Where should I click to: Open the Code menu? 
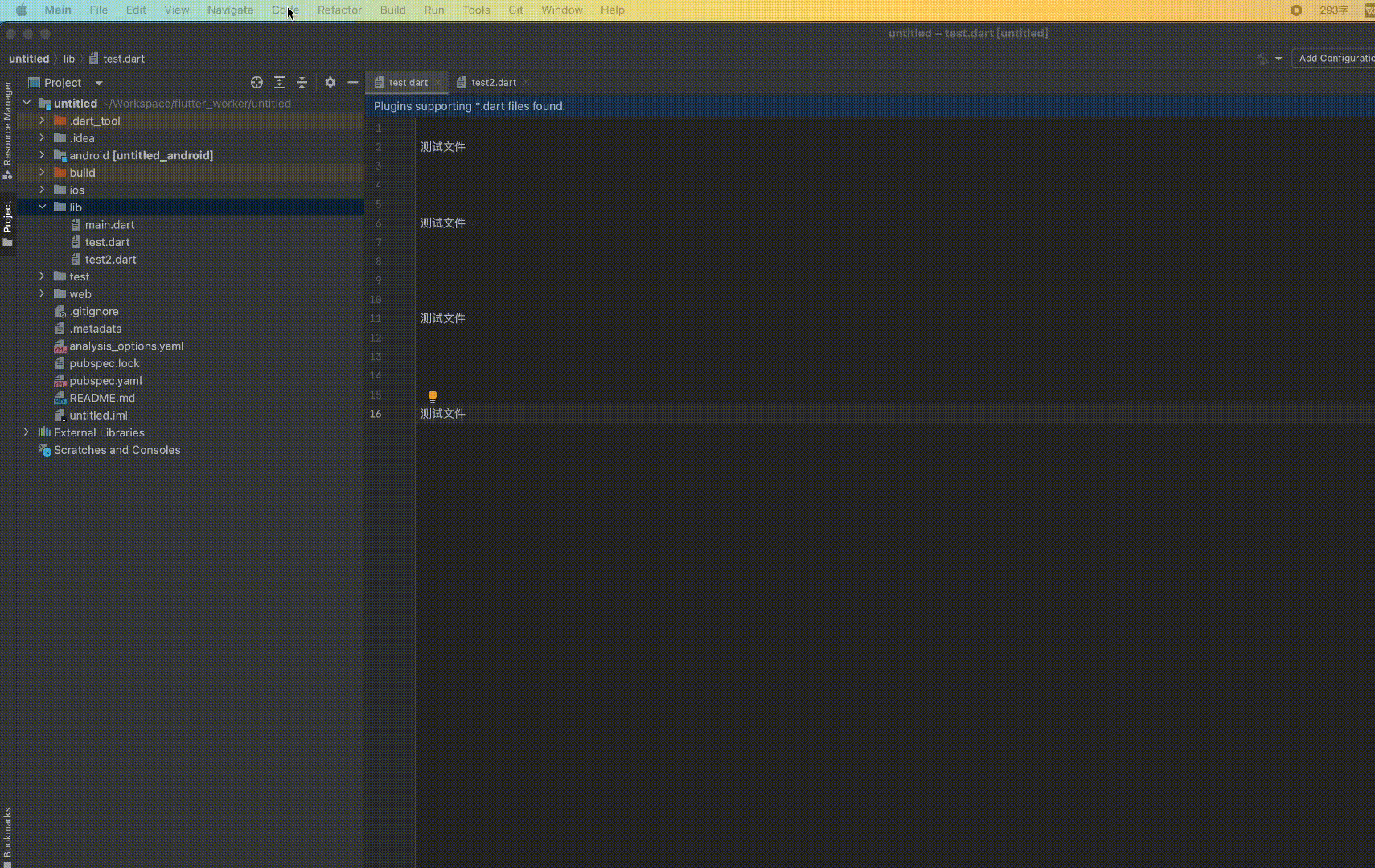pos(285,10)
